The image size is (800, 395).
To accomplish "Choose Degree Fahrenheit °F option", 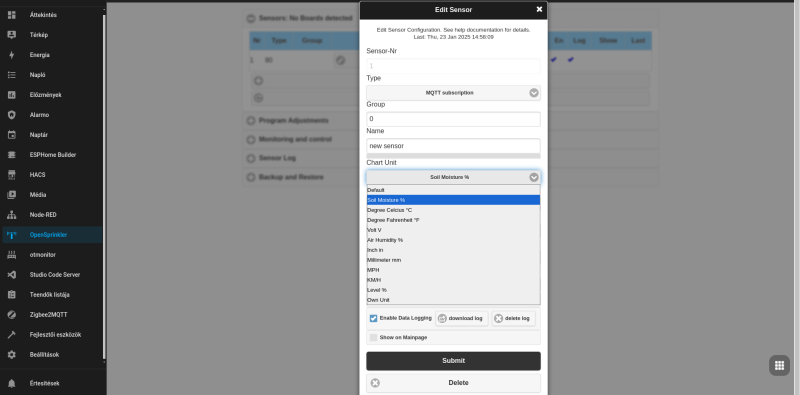I will point(453,220).
